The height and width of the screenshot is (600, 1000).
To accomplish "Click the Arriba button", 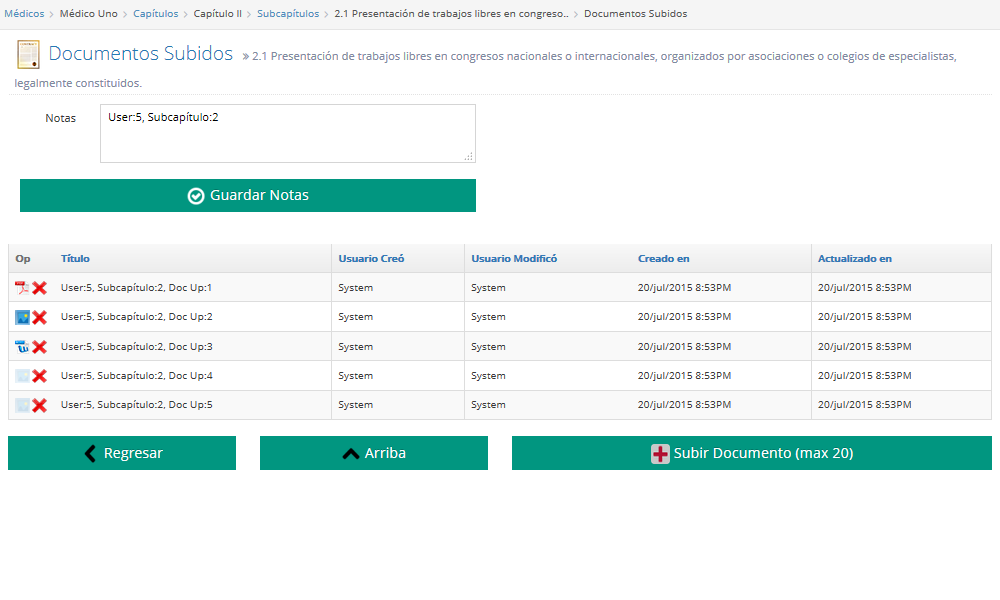I will [x=374, y=453].
